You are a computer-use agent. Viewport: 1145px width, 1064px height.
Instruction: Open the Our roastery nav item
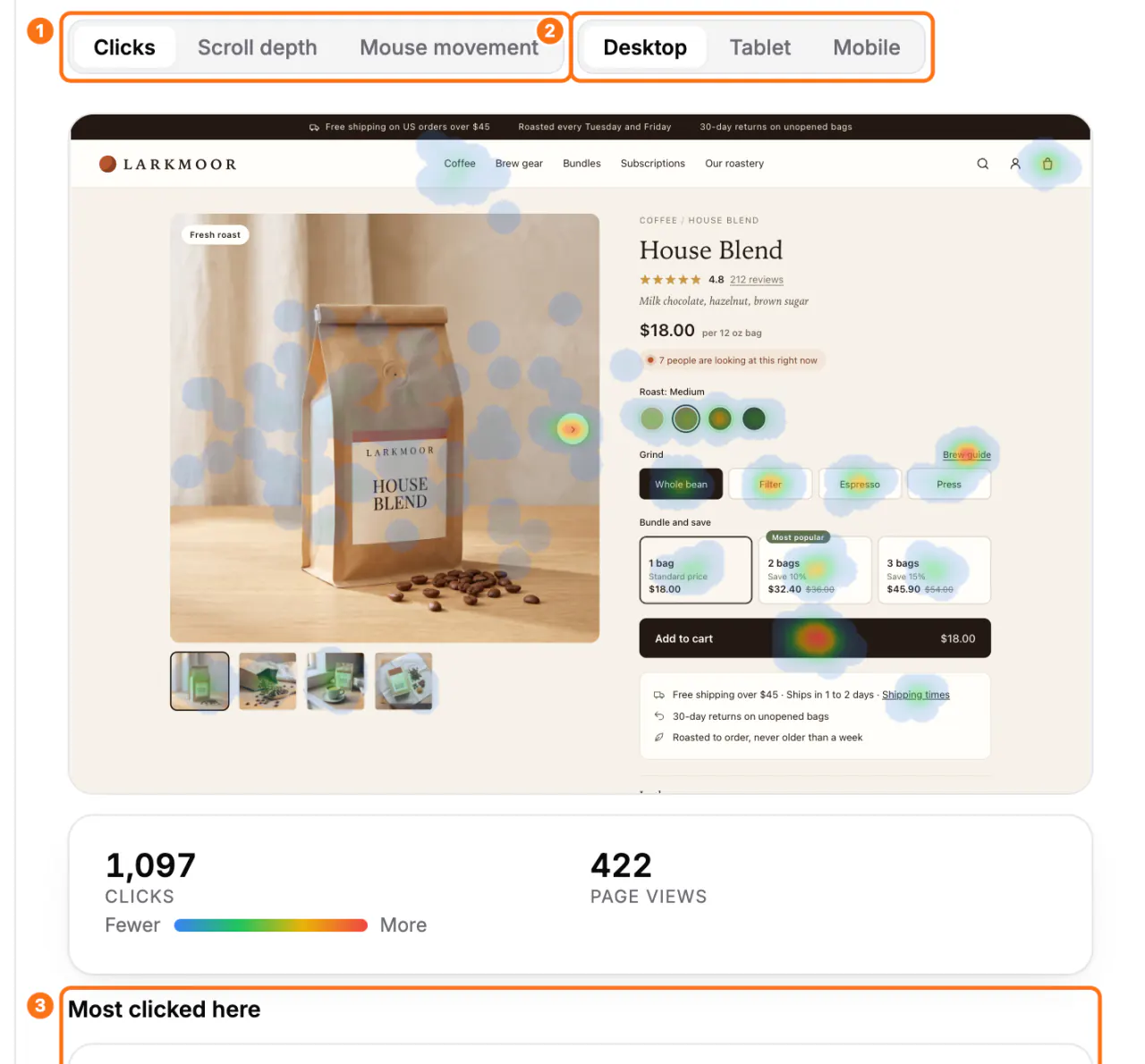734,164
